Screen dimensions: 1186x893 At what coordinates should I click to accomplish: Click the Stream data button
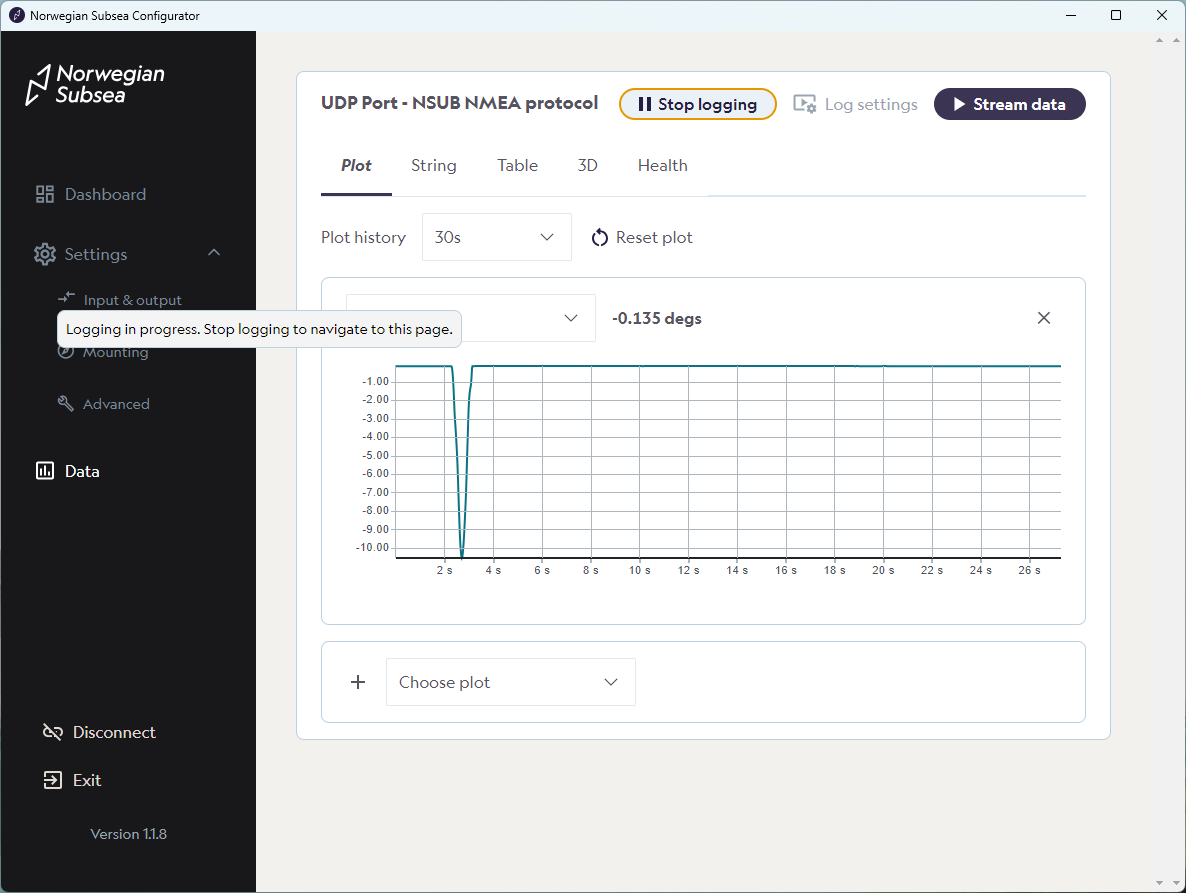click(x=1010, y=104)
